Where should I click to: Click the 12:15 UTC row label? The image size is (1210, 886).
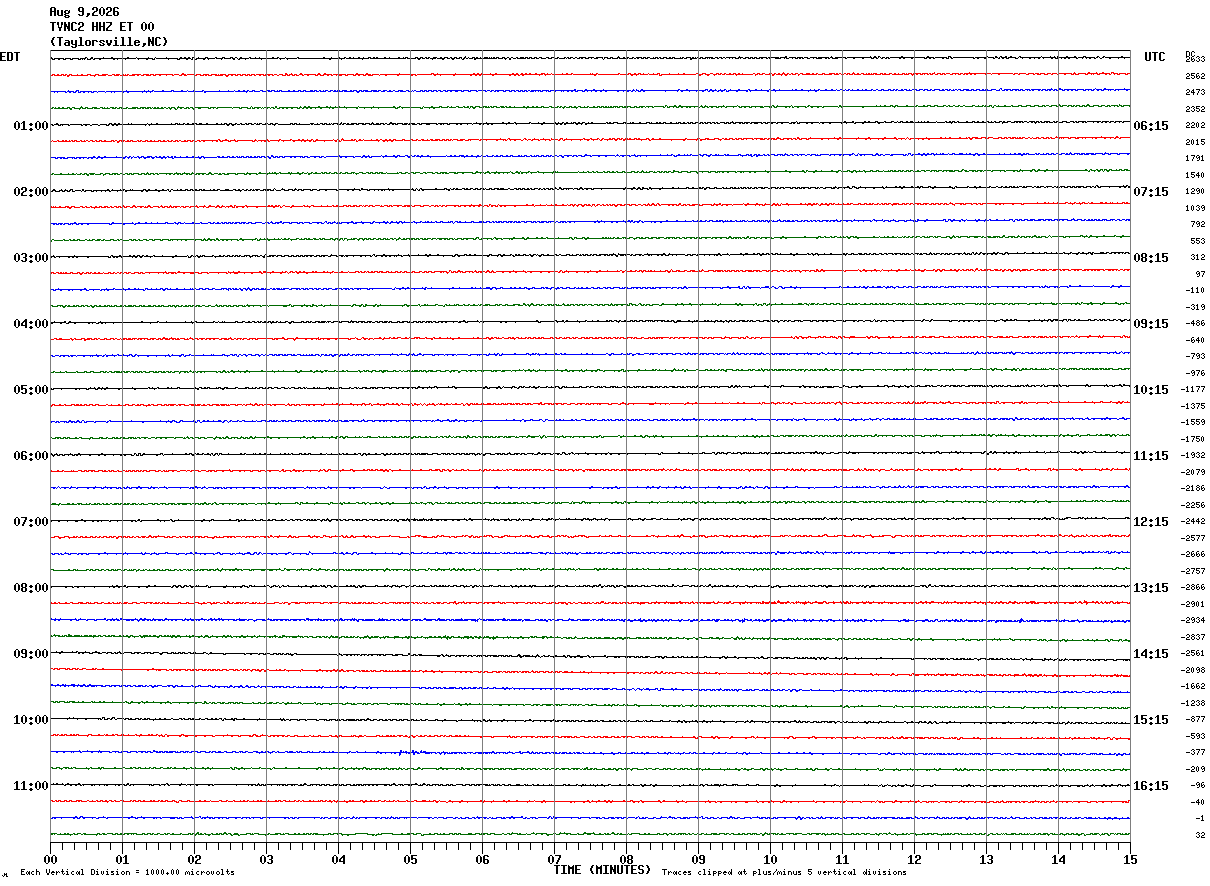click(1151, 522)
